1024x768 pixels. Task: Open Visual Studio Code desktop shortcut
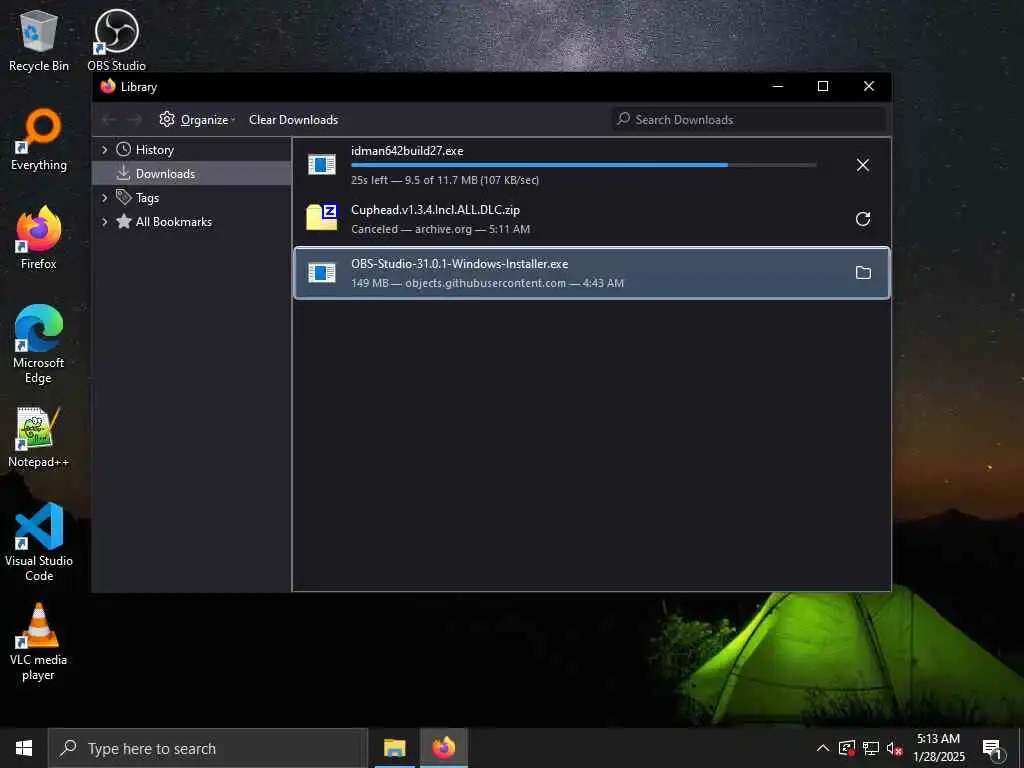click(39, 542)
